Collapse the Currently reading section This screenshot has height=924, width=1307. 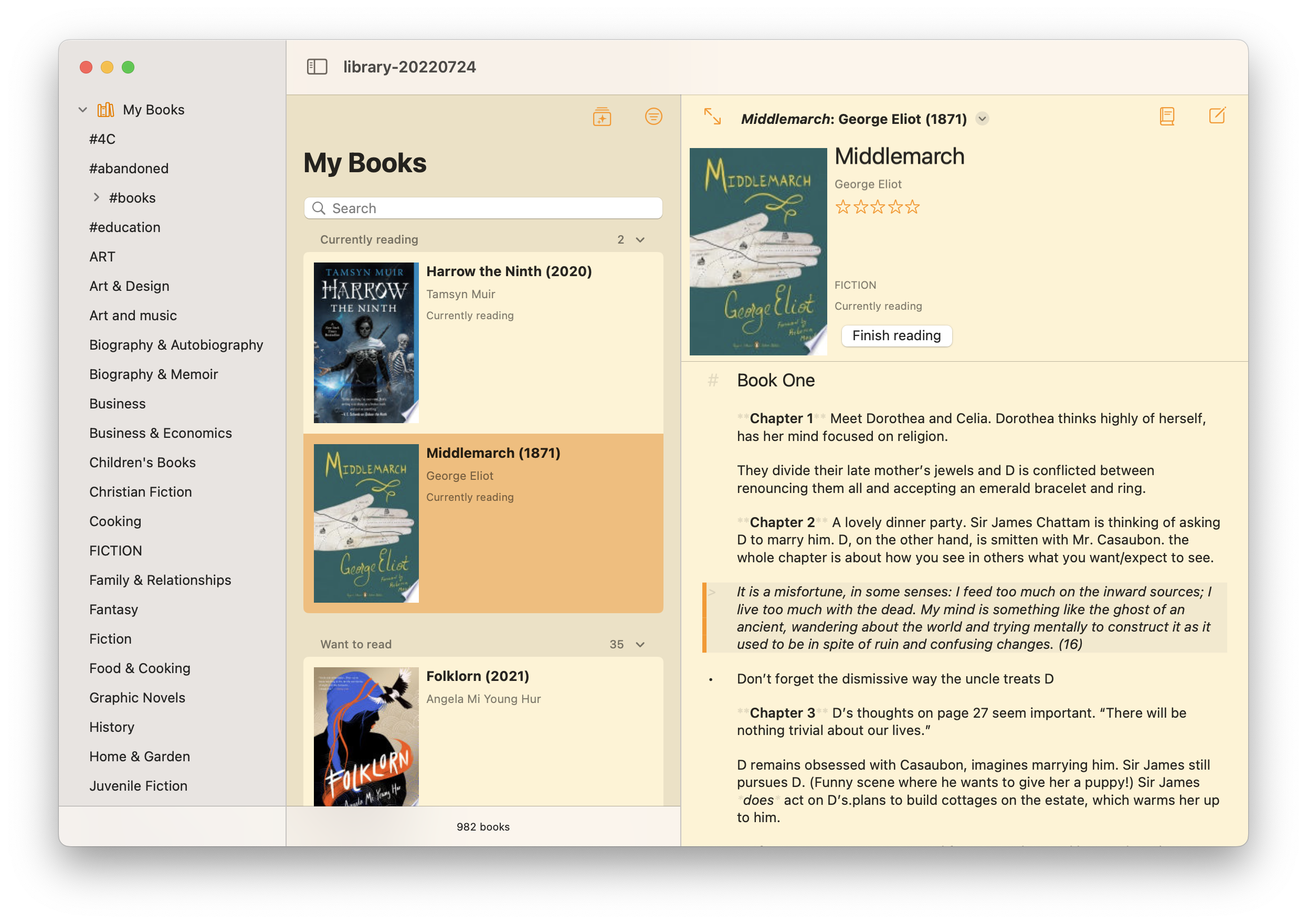pos(640,240)
